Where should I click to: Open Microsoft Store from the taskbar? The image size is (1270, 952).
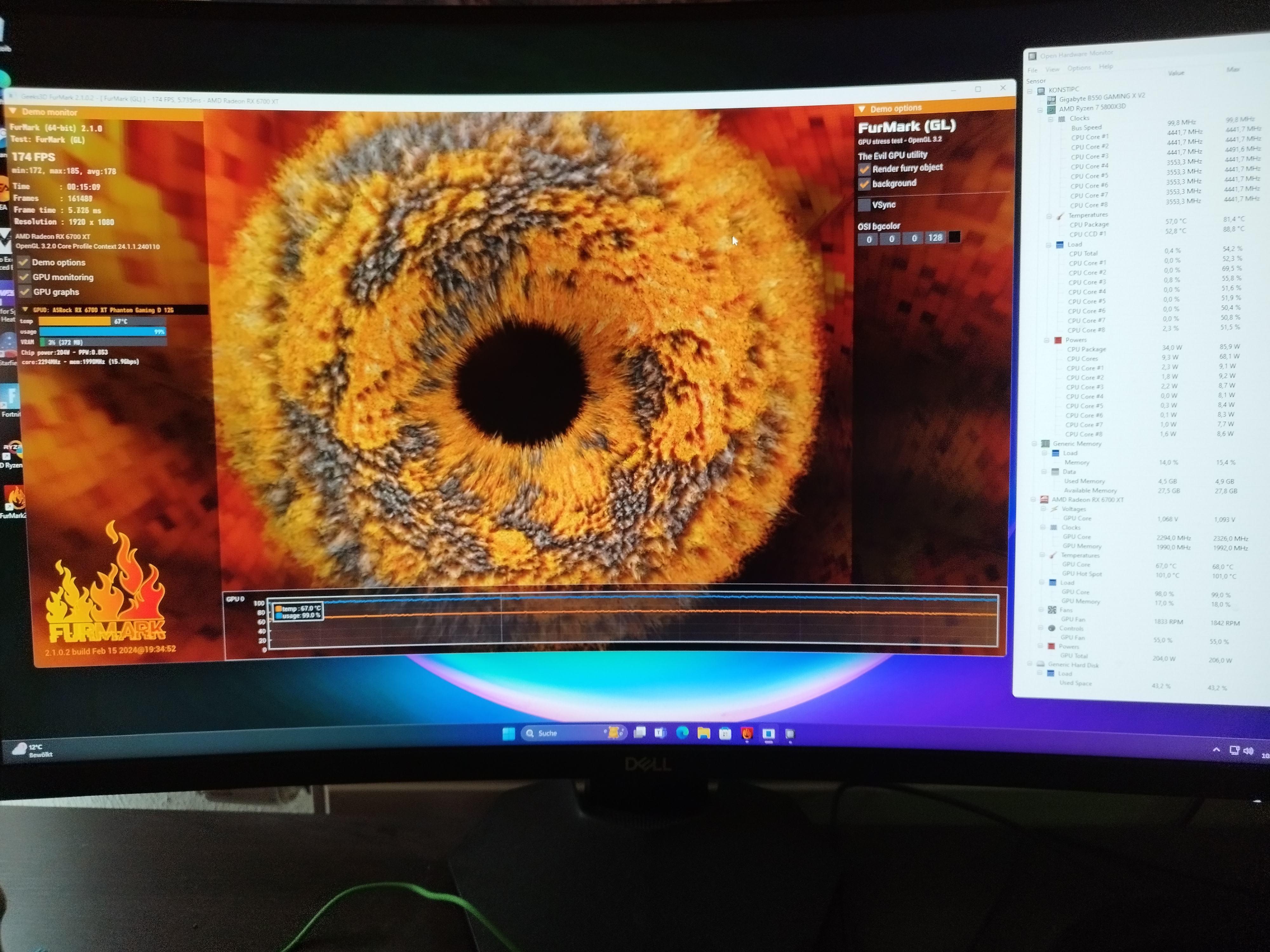click(725, 733)
